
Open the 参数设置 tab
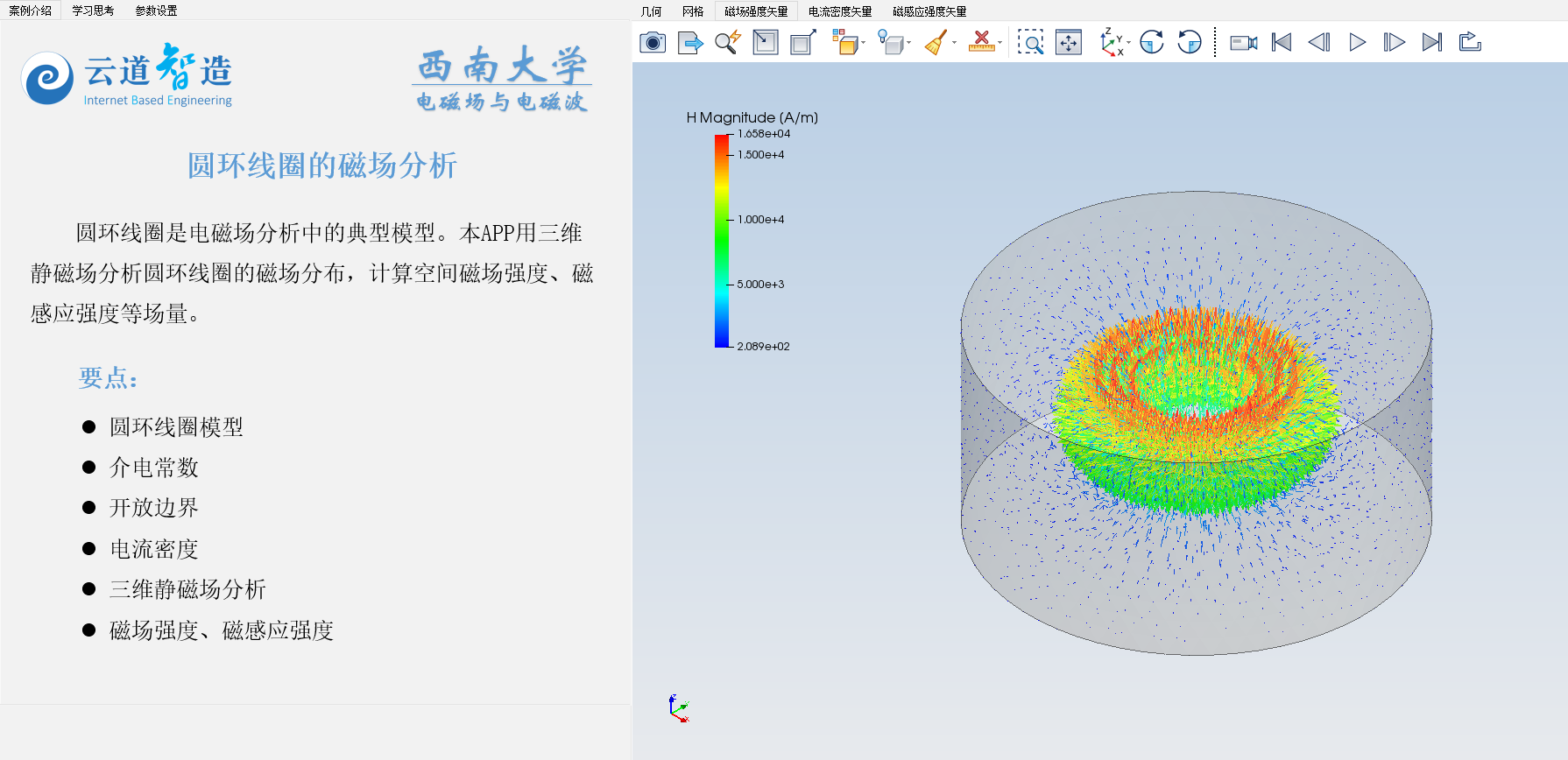click(x=157, y=11)
